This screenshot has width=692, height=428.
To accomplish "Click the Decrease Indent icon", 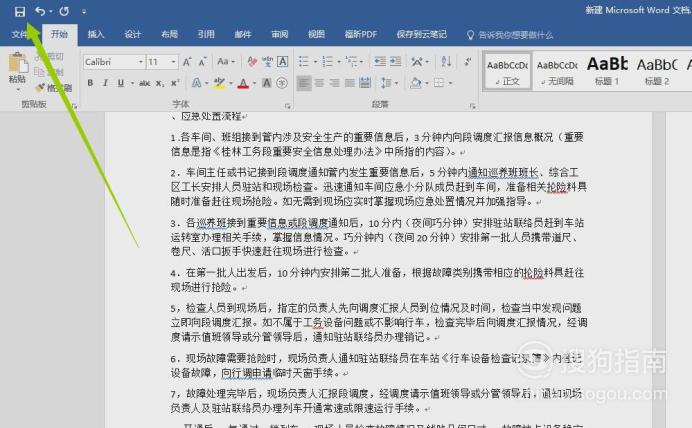I will [x=380, y=62].
